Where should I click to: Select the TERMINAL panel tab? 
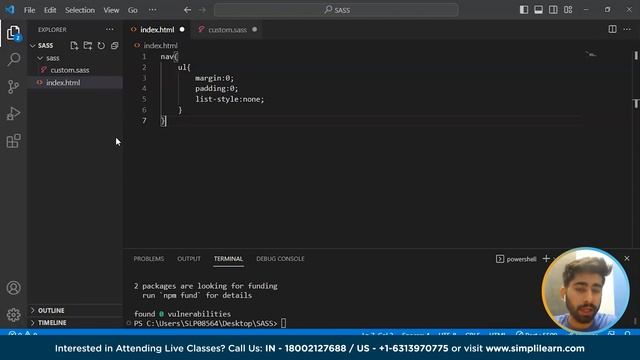tap(228, 259)
